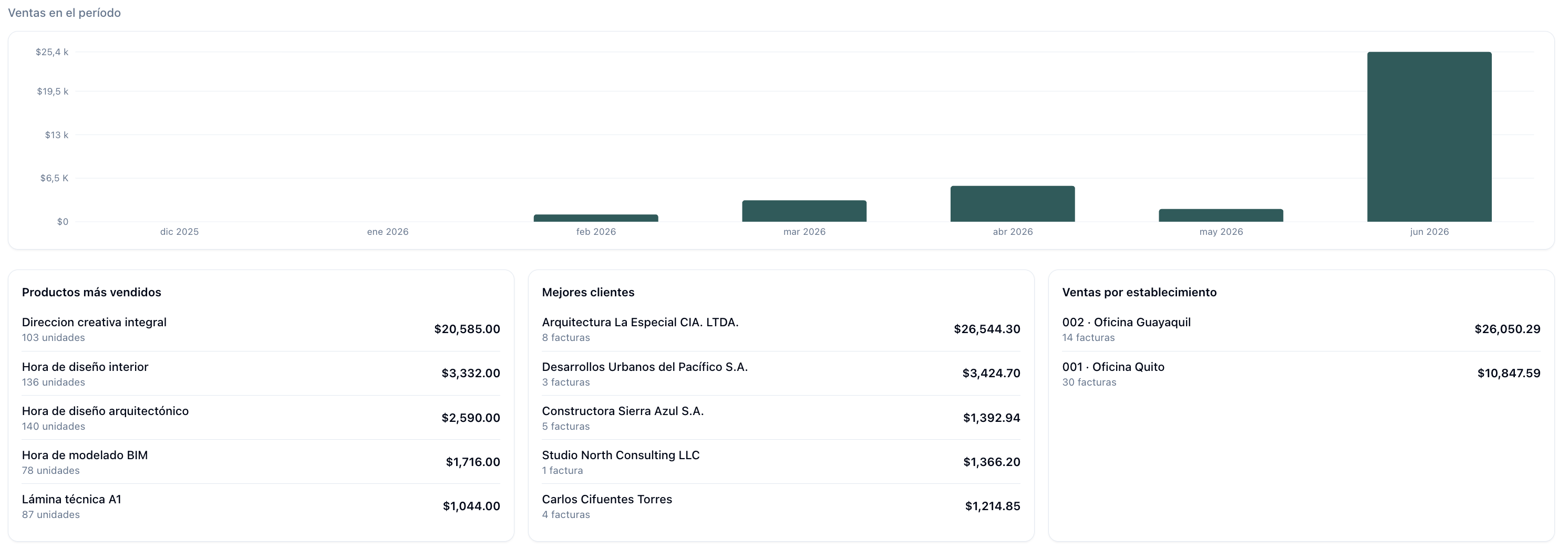Click the $3,424.70 client amount
This screenshot has width=1568, height=559.
991,374
